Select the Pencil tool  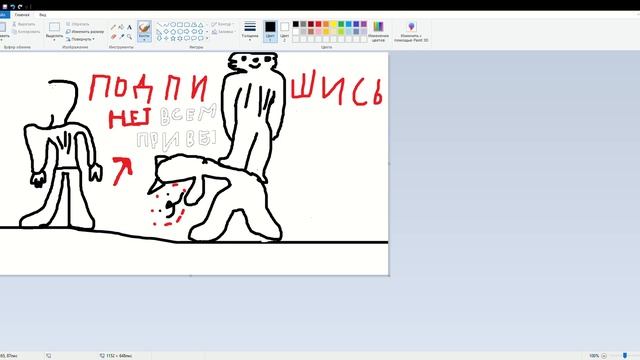click(x=113, y=27)
